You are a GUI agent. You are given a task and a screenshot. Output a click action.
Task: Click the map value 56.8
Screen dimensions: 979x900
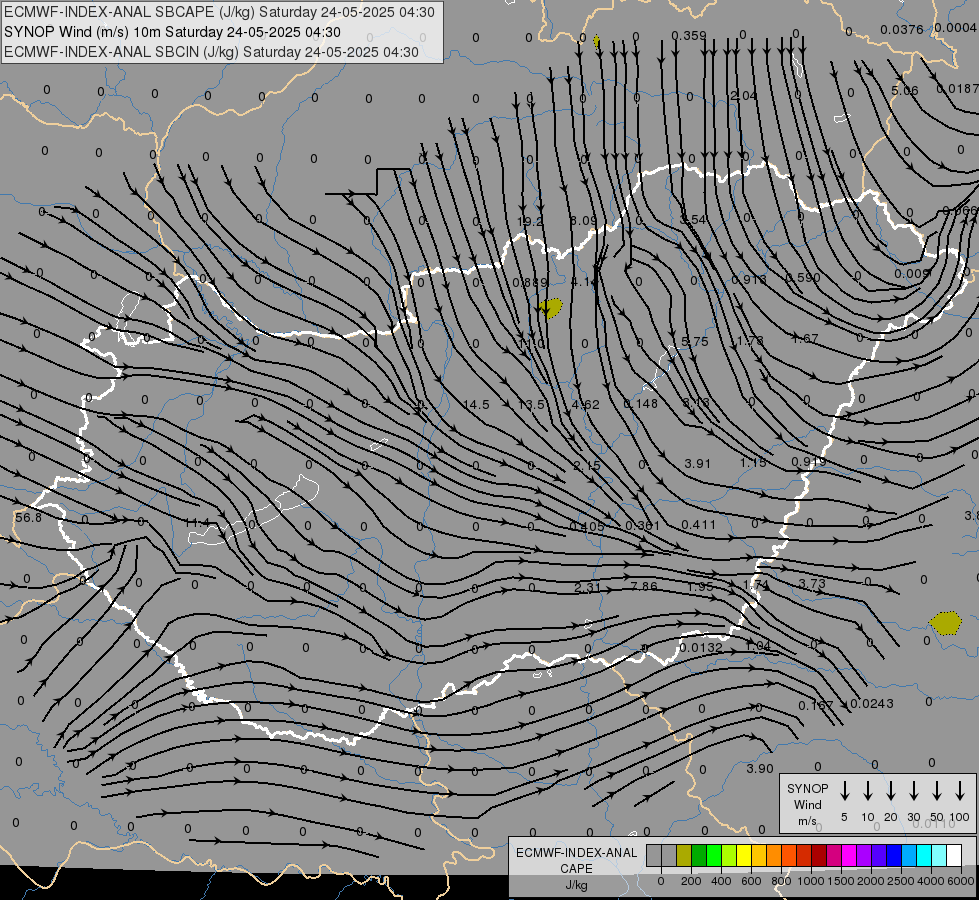pos(28,518)
